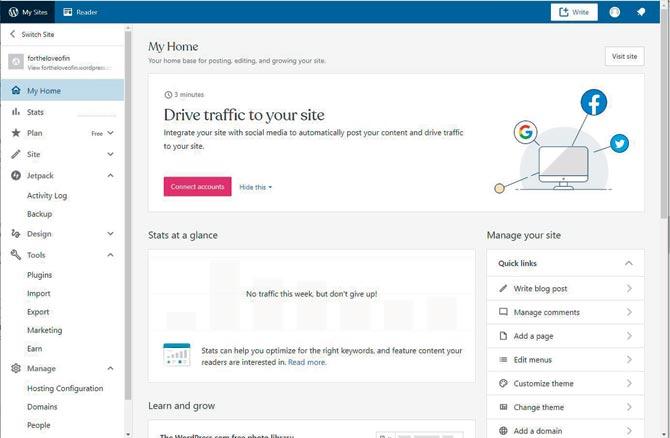Click the Plan star icon

pos(16,132)
